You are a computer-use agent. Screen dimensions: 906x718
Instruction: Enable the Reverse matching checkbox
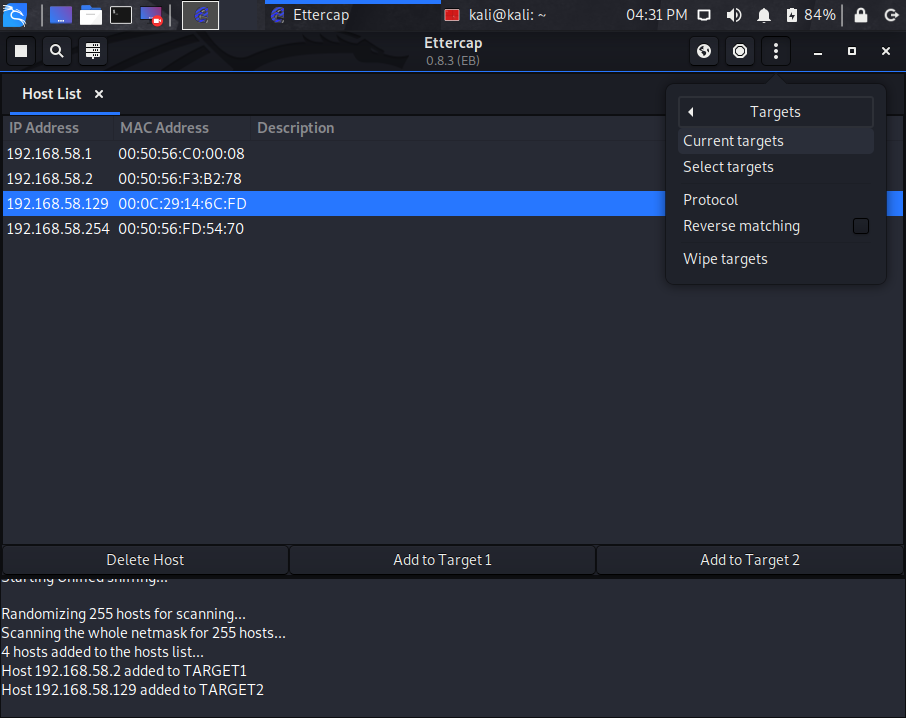pos(860,226)
